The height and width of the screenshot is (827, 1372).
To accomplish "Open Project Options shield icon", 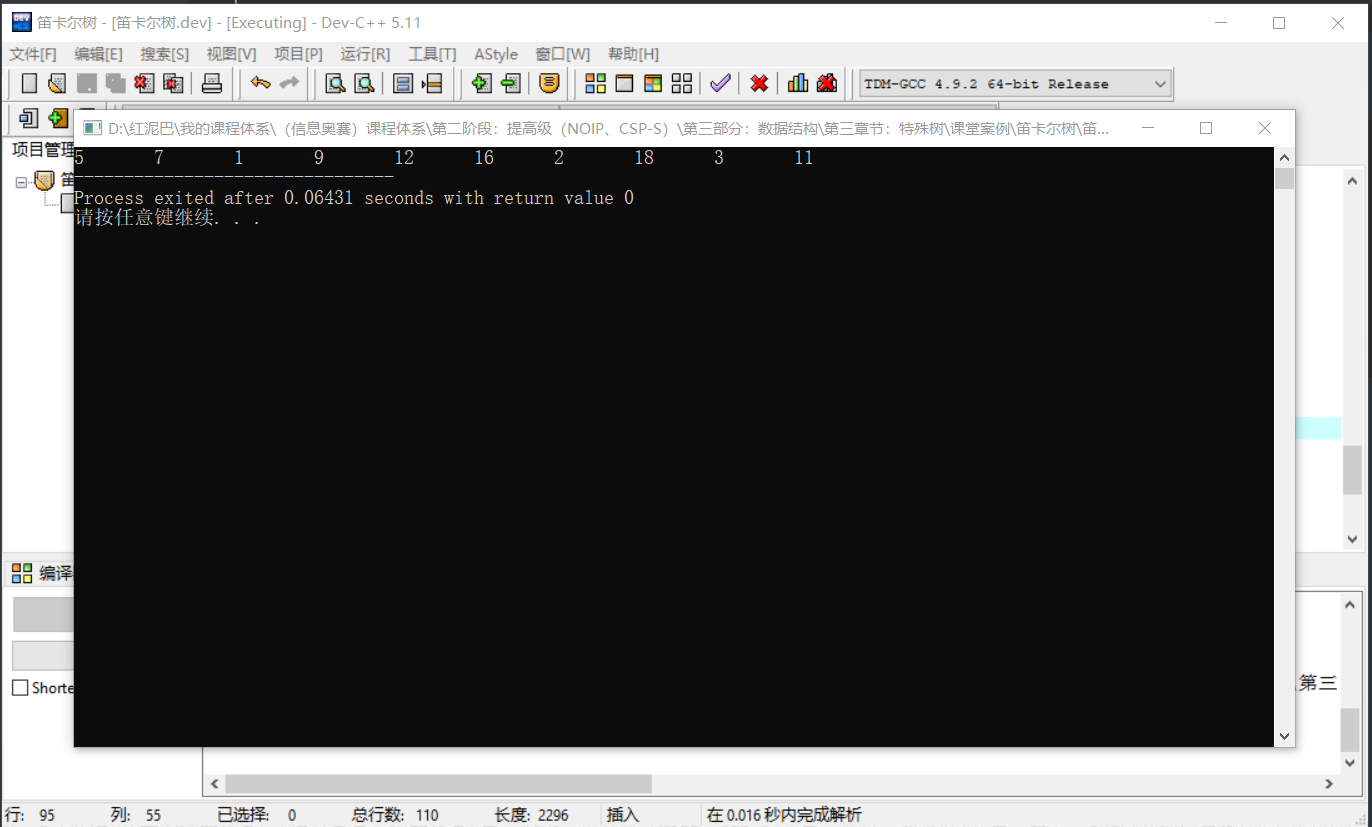I will point(549,84).
